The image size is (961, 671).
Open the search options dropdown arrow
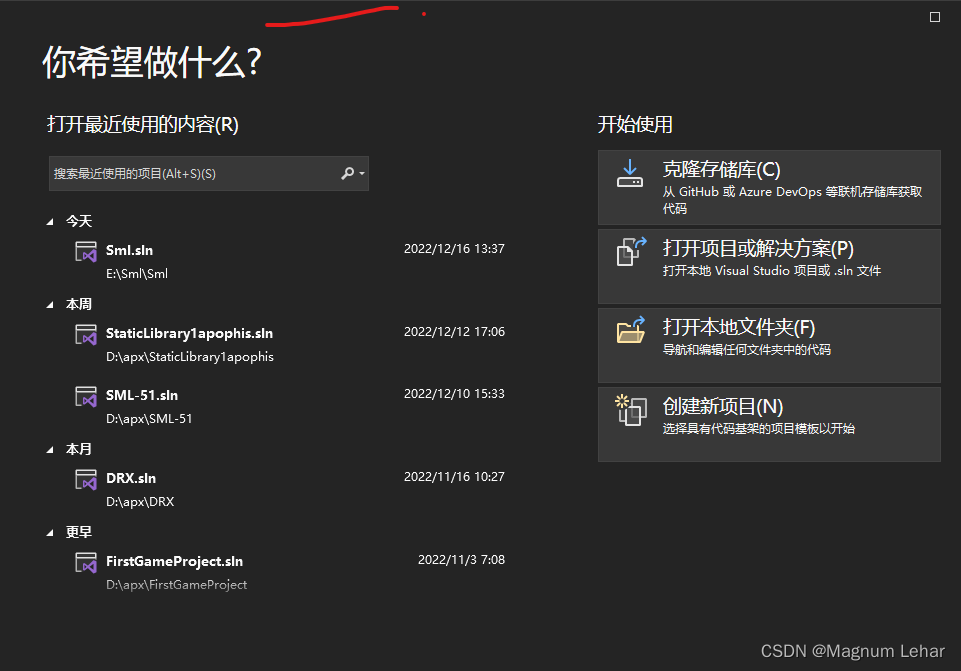coord(362,173)
